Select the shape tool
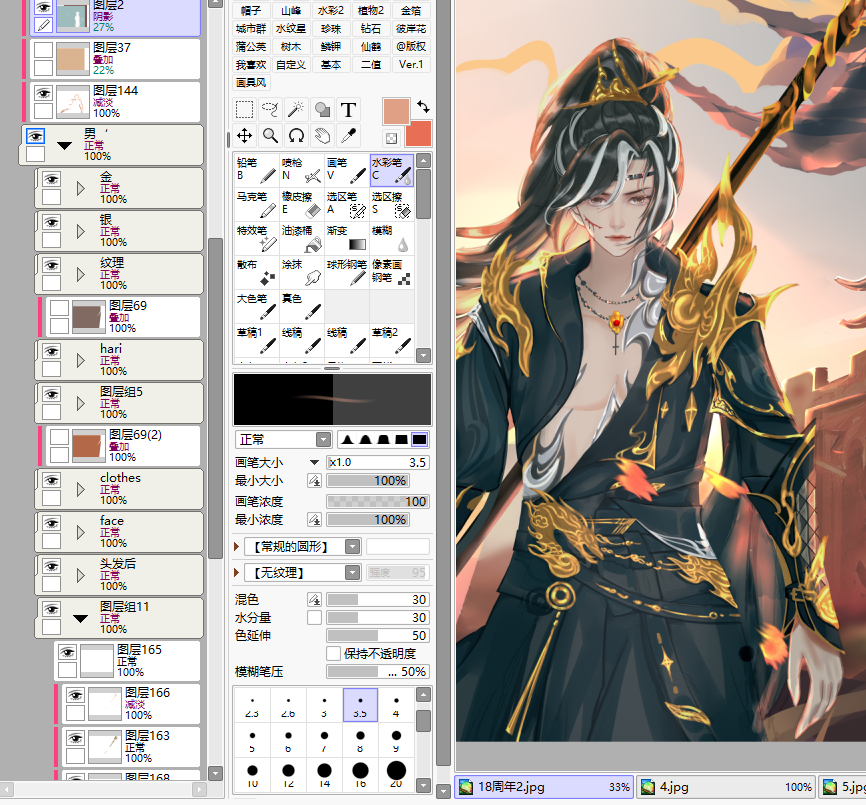Screen dimensions: 866x805 click(x=322, y=110)
